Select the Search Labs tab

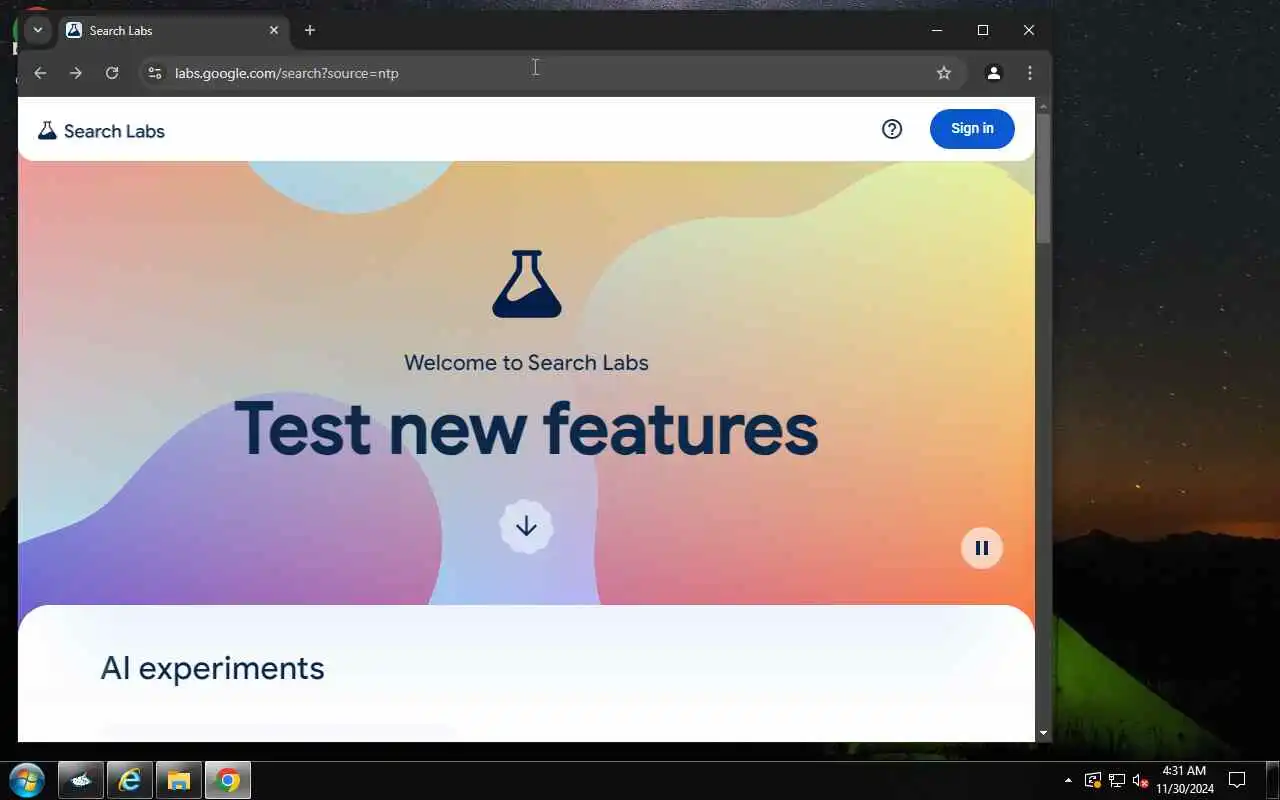click(172, 30)
